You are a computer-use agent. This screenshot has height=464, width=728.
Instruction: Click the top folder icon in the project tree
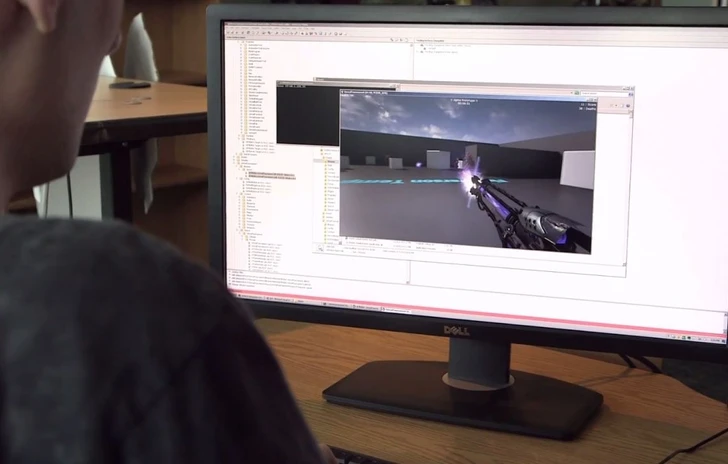(241, 41)
